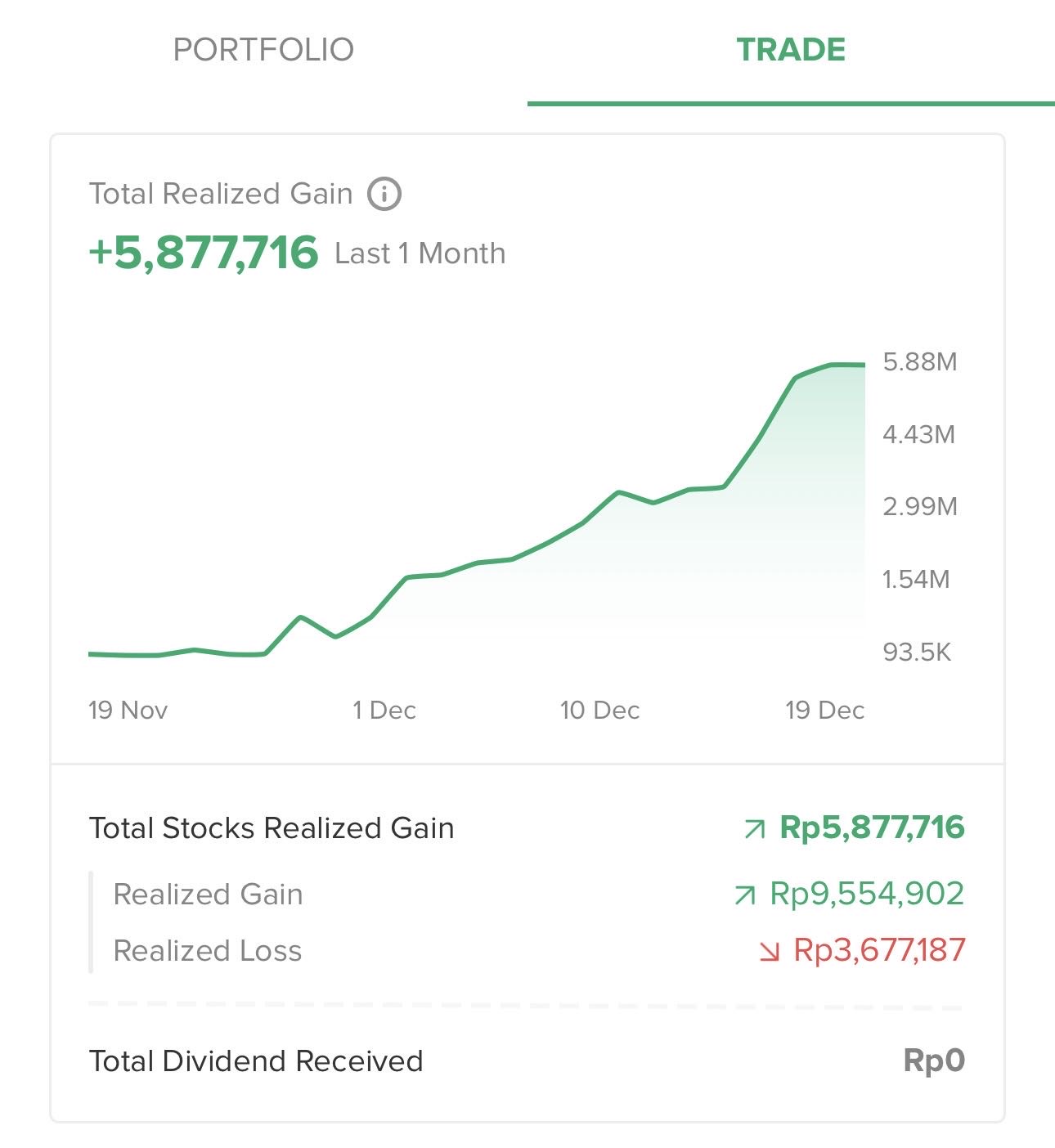1055x1148 pixels.
Task: Tap the Realized Loss label
Action: pyautogui.click(x=208, y=951)
